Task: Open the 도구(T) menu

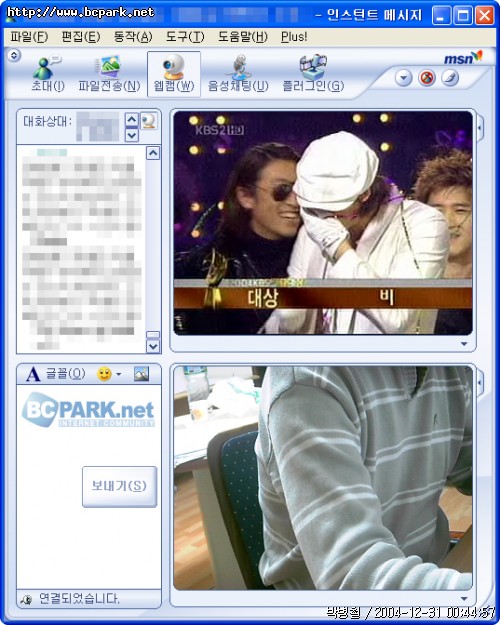Action: (x=185, y=37)
